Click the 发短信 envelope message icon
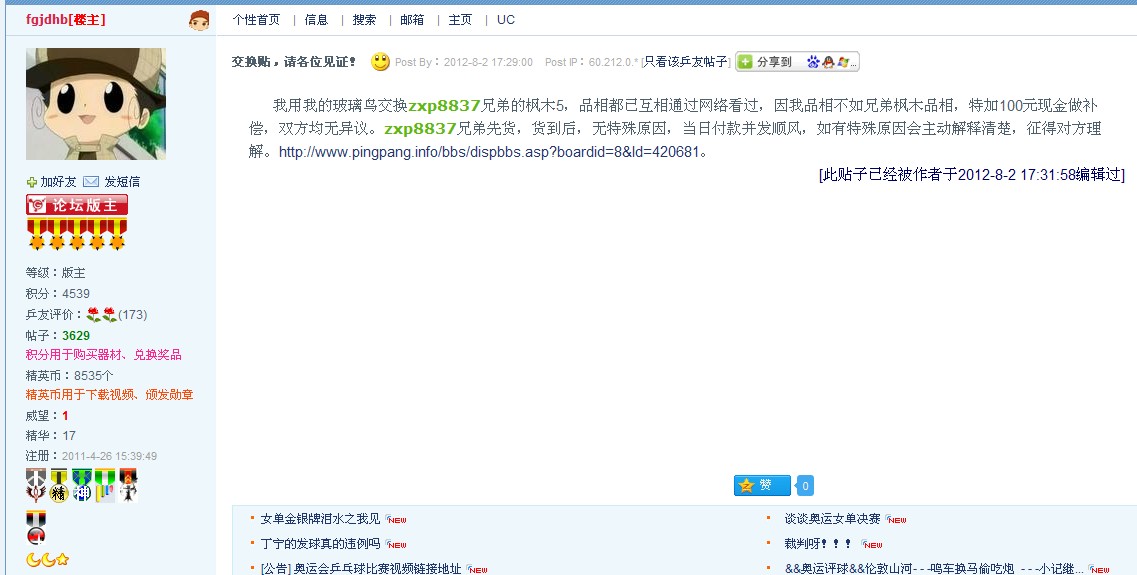1137x575 pixels. [x=91, y=182]
